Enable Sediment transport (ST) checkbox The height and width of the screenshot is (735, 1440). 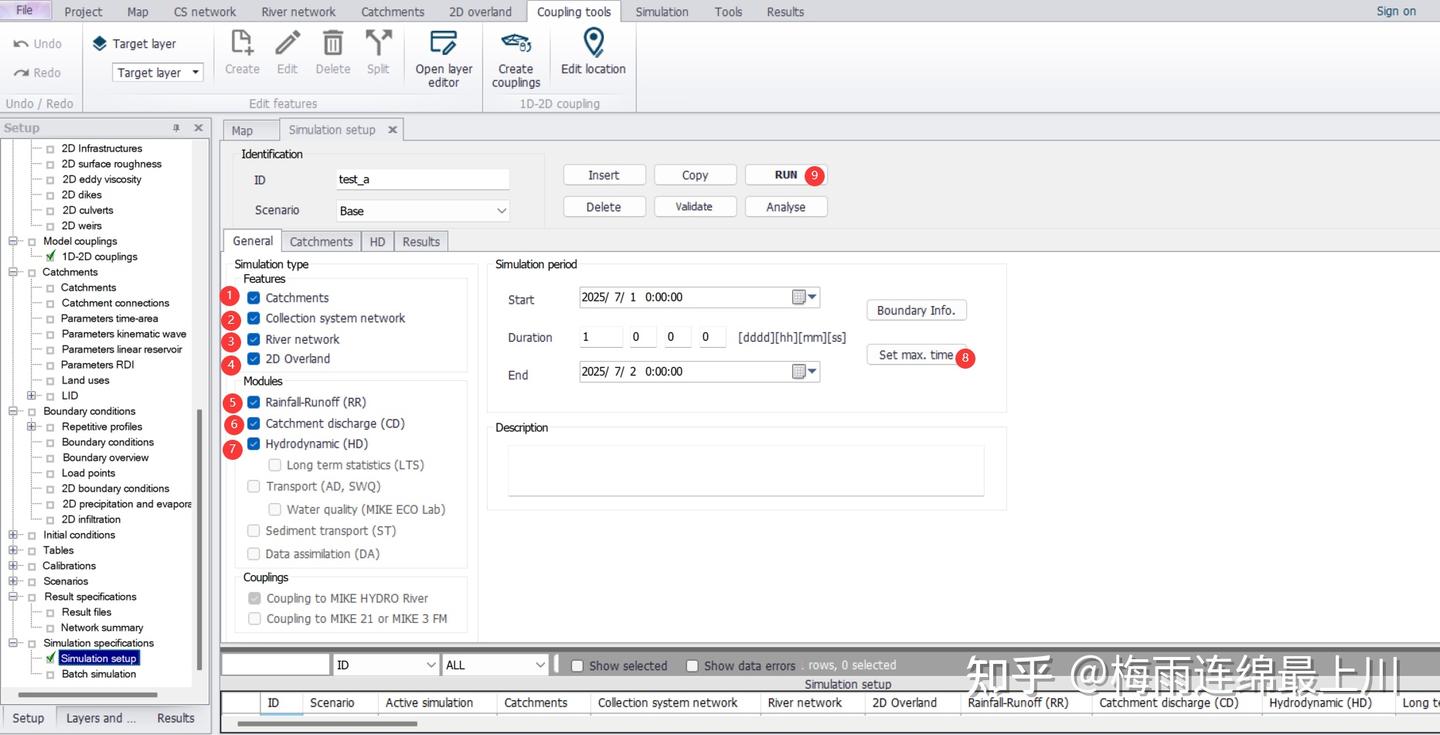point(254,531)
